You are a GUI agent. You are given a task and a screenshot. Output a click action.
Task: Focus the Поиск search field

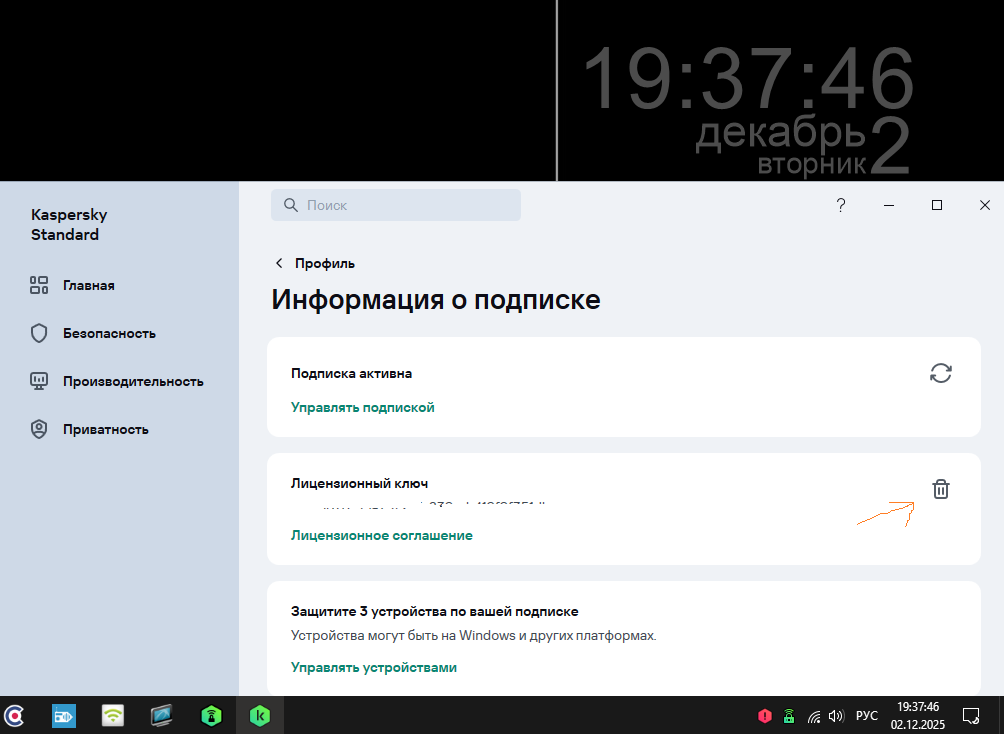(396, 205)
